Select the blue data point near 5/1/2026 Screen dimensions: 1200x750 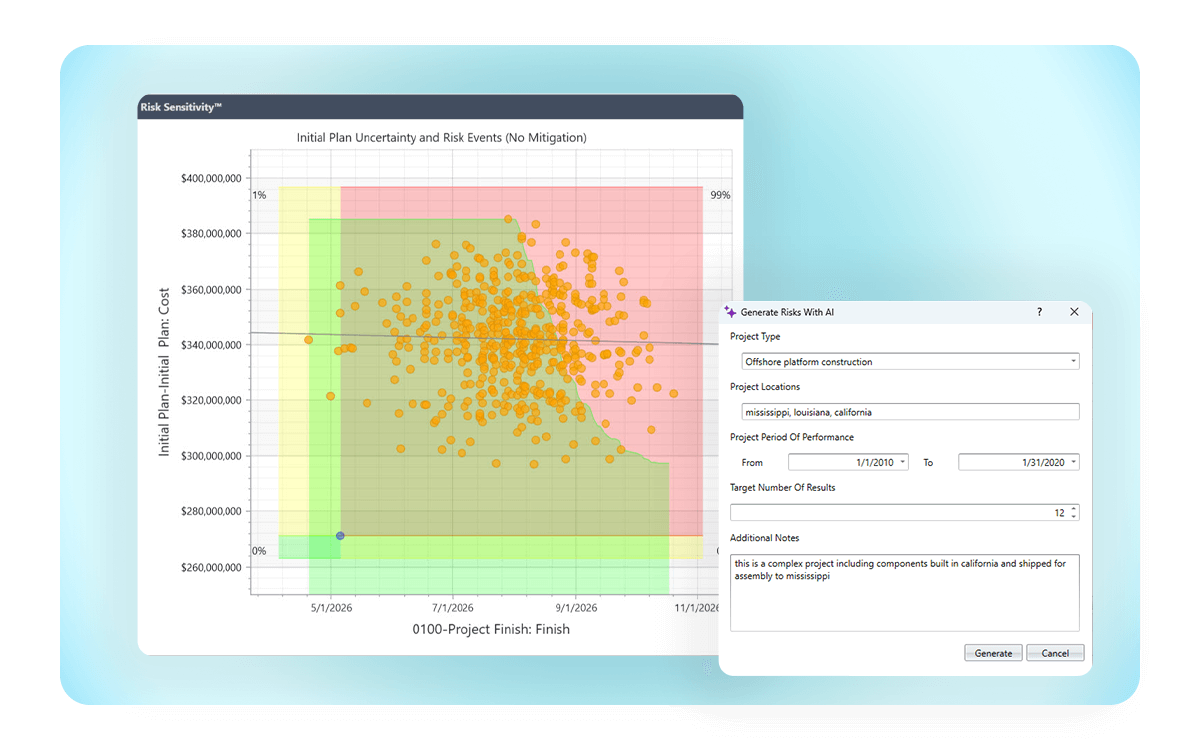[x=340, y=536]
